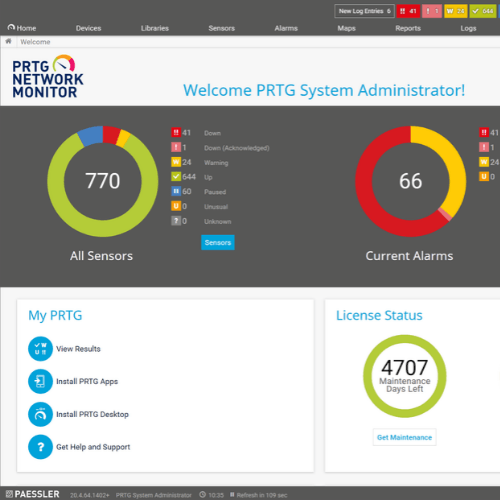Click the PRTG Network Monitor logo
The height and width of the screenshot is (500, 500).
[x=48, y=76]
